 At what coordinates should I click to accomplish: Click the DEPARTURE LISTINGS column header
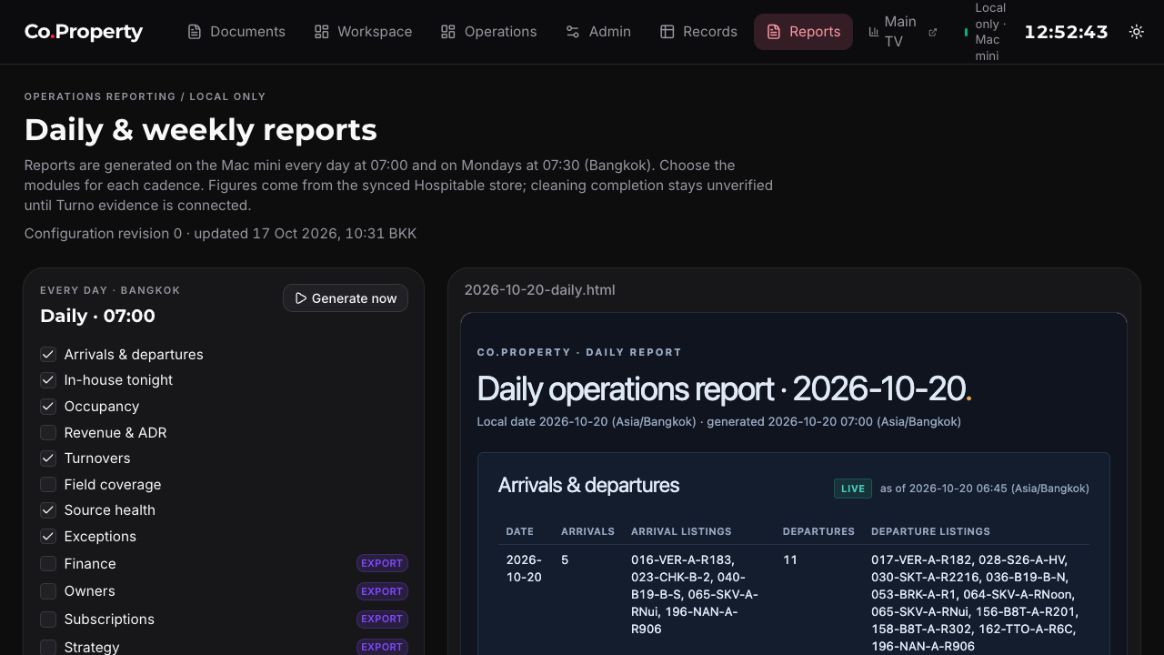point(930,532)
